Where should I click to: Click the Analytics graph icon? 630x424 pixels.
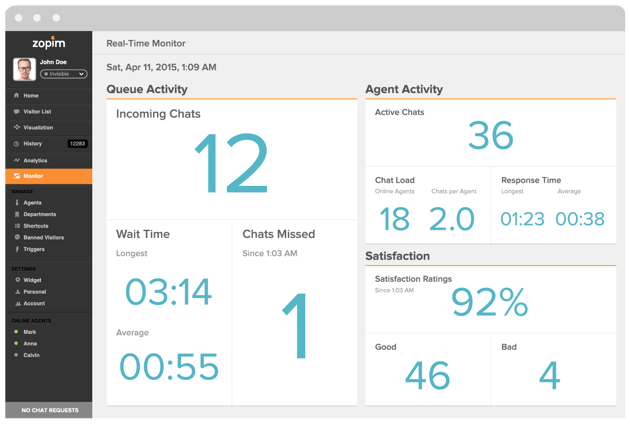16,160
